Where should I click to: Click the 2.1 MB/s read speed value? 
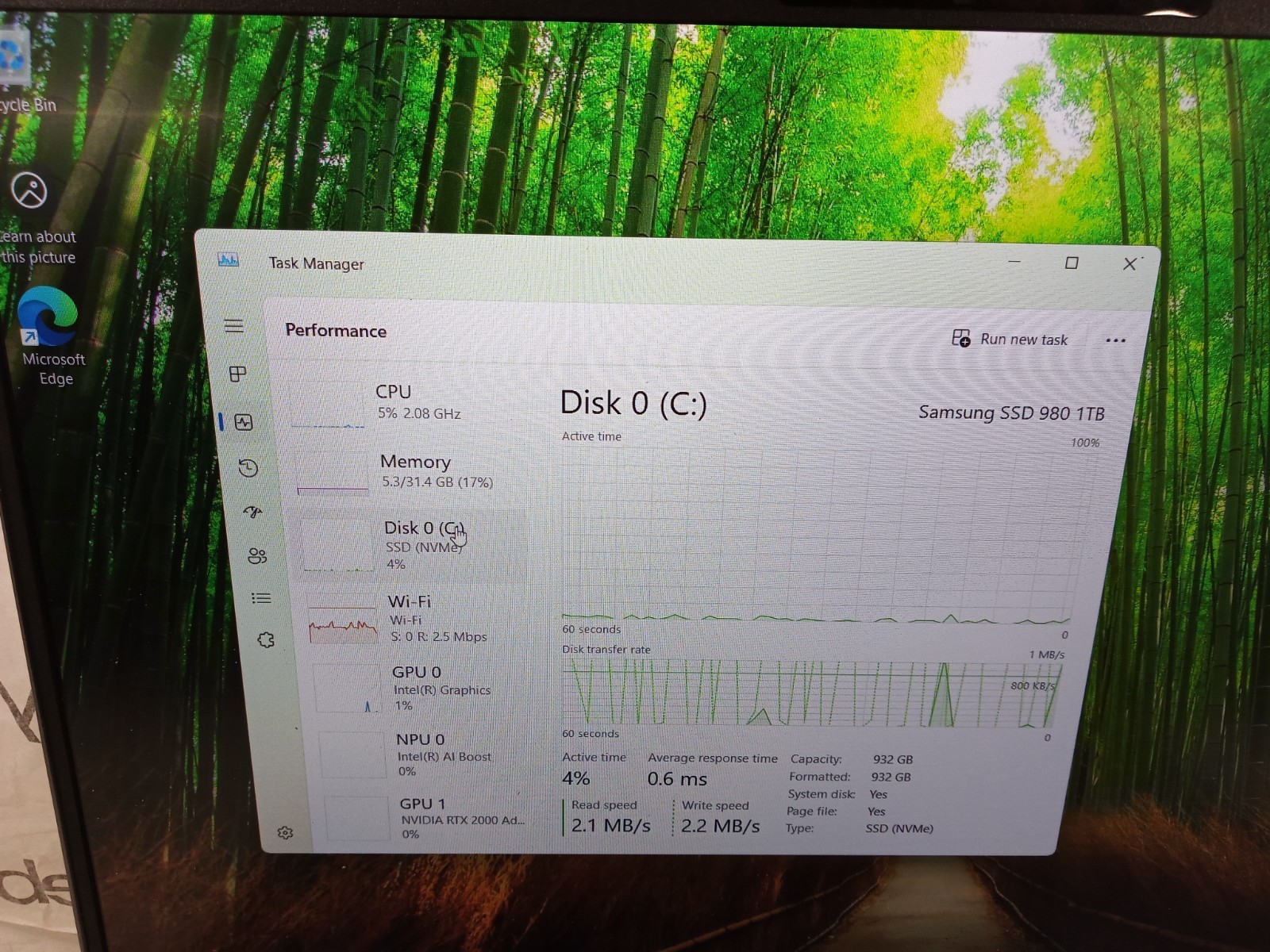tap(610, 825)
